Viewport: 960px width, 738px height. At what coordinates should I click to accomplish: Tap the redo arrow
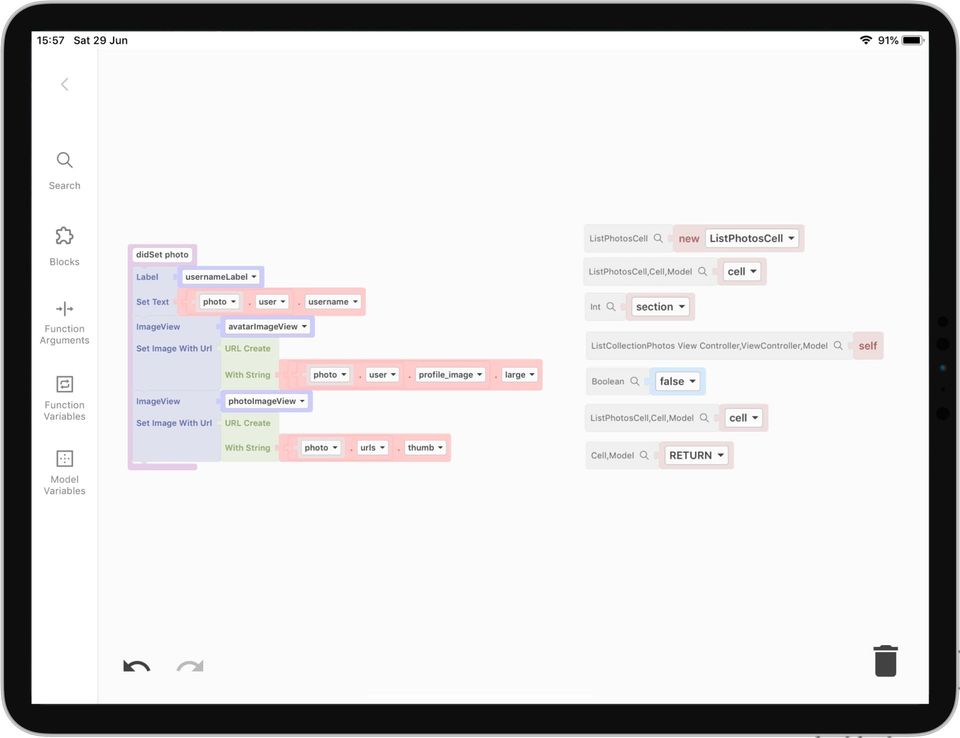[190, 666]
